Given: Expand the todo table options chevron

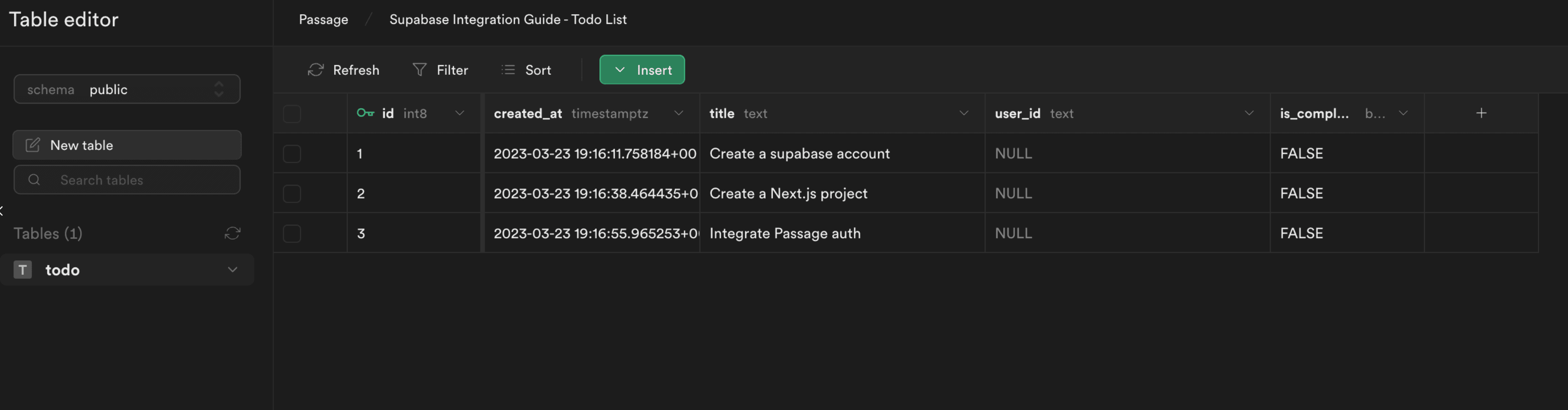Looking at the screenshot, I should click(232, 270).
